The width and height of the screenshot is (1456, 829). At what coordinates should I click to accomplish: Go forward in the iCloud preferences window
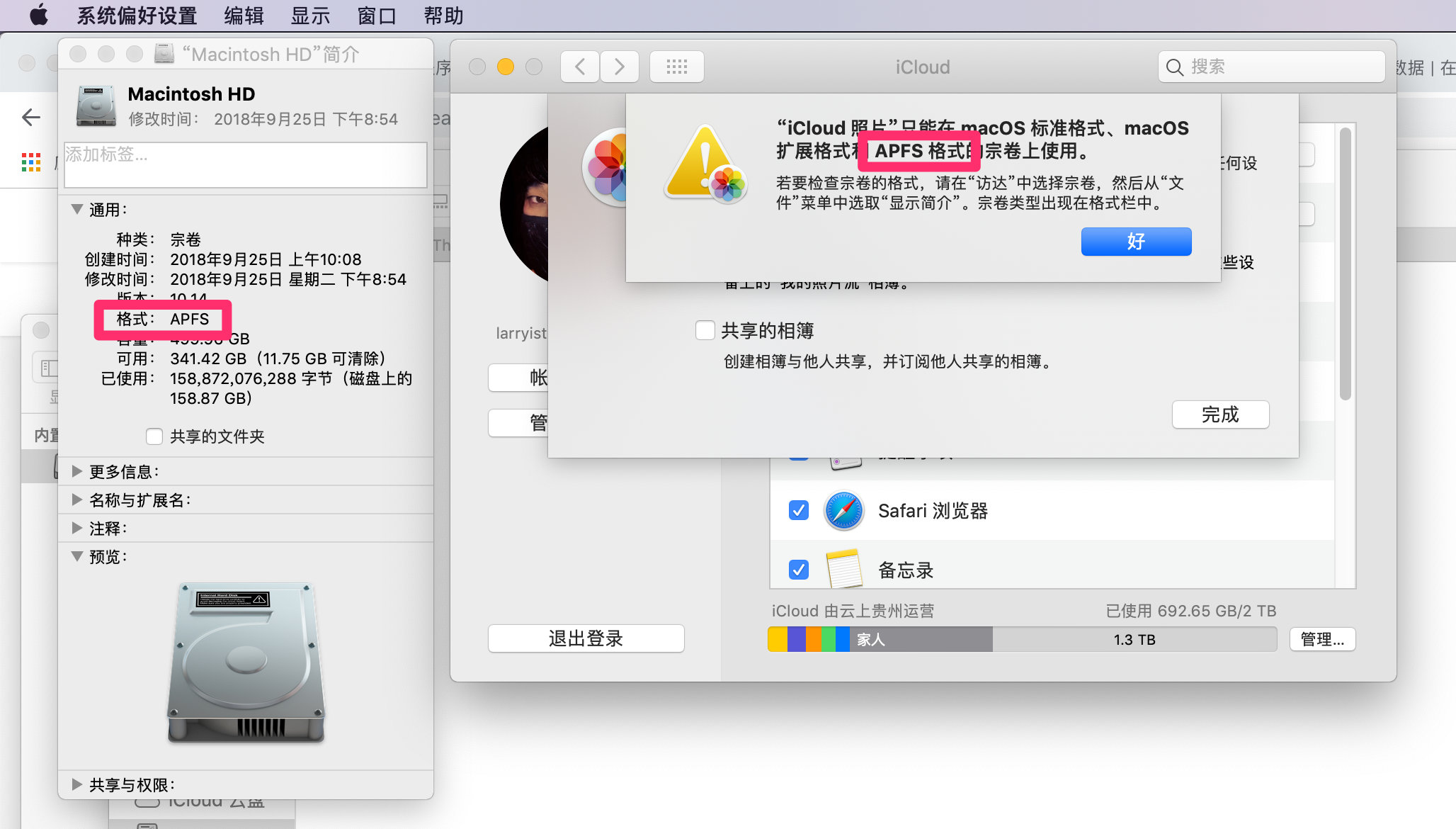(620, 67)
